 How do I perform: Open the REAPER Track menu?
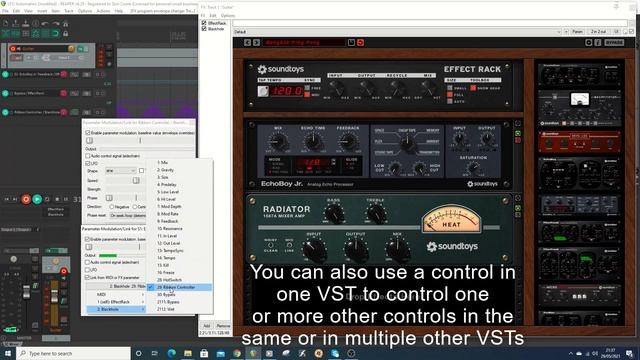coord(69,11)
